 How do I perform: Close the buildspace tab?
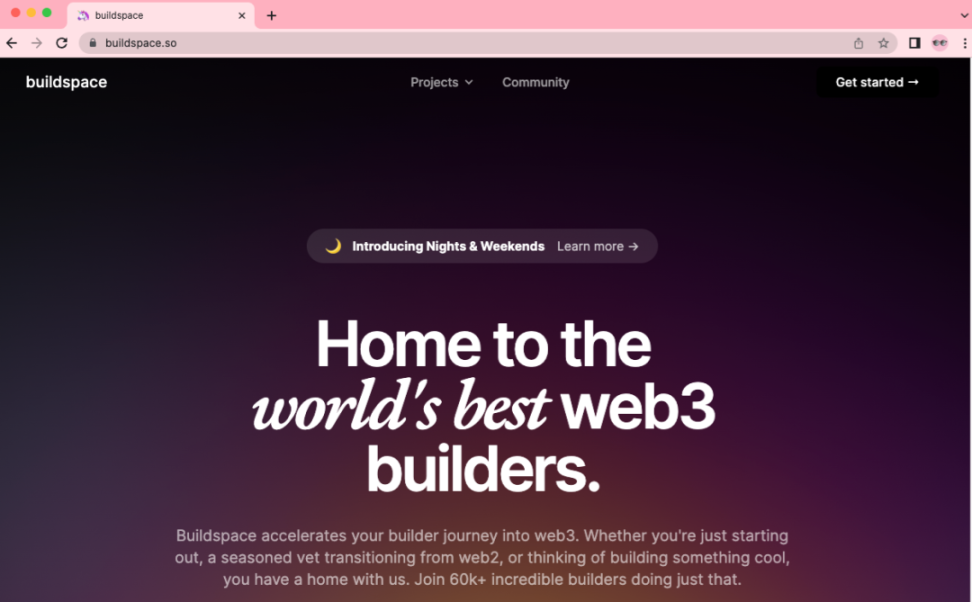pos(242,15)
